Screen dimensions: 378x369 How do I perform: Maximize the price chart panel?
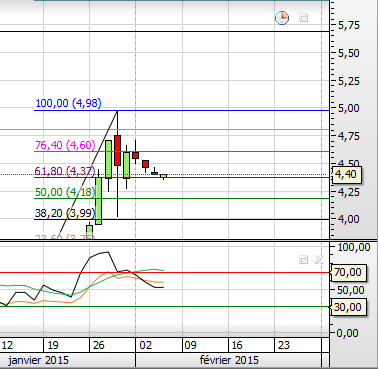click(303, 18)
